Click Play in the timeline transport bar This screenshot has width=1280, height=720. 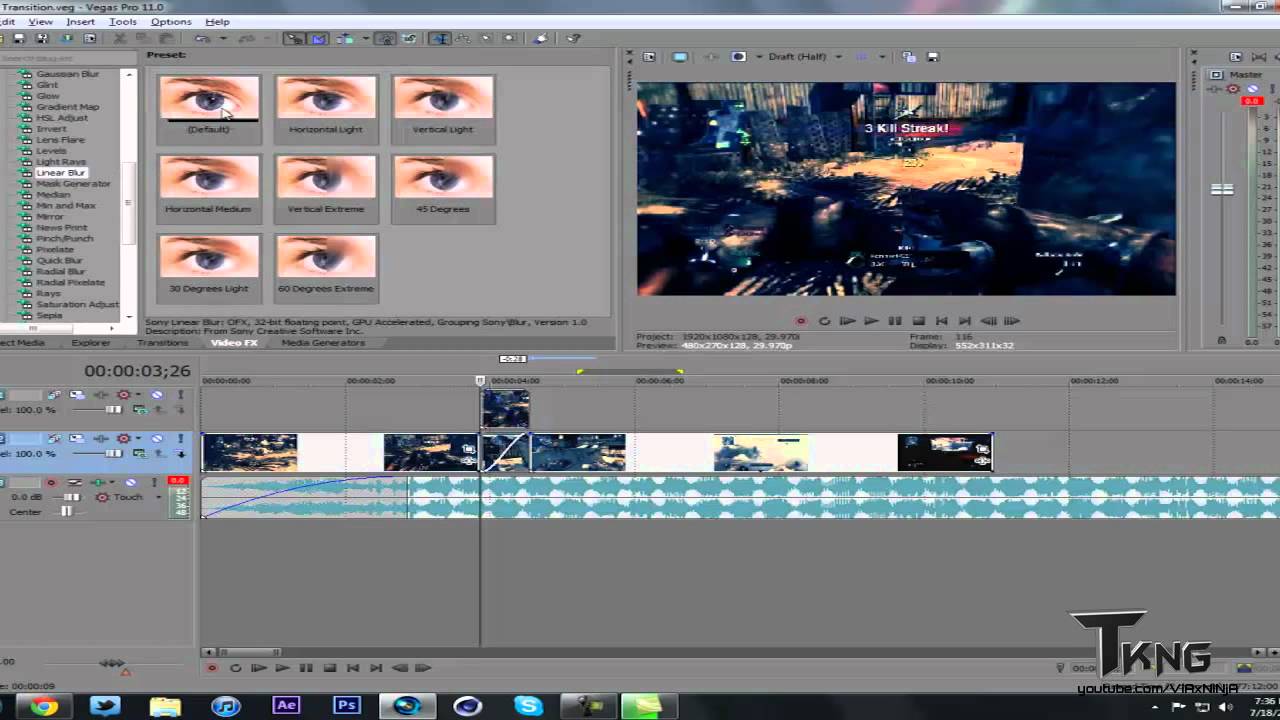(282, 668)
